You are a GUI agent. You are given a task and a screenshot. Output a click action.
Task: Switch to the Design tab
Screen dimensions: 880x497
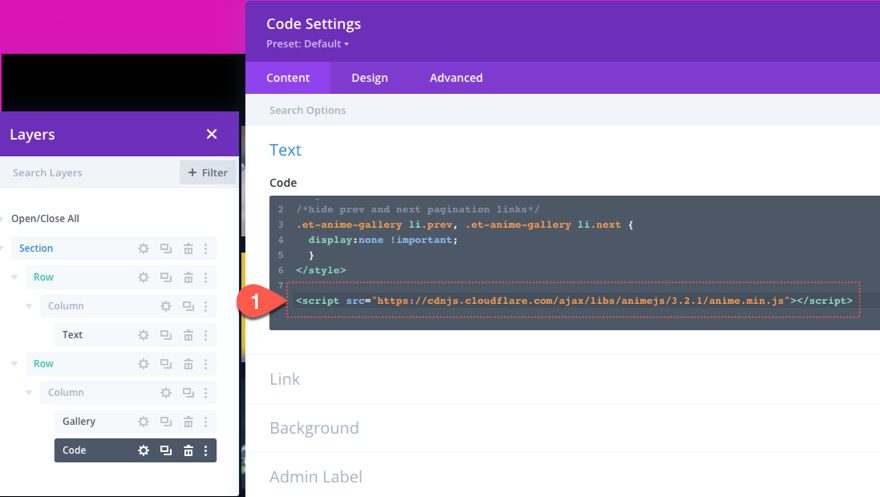pos(369,78)
